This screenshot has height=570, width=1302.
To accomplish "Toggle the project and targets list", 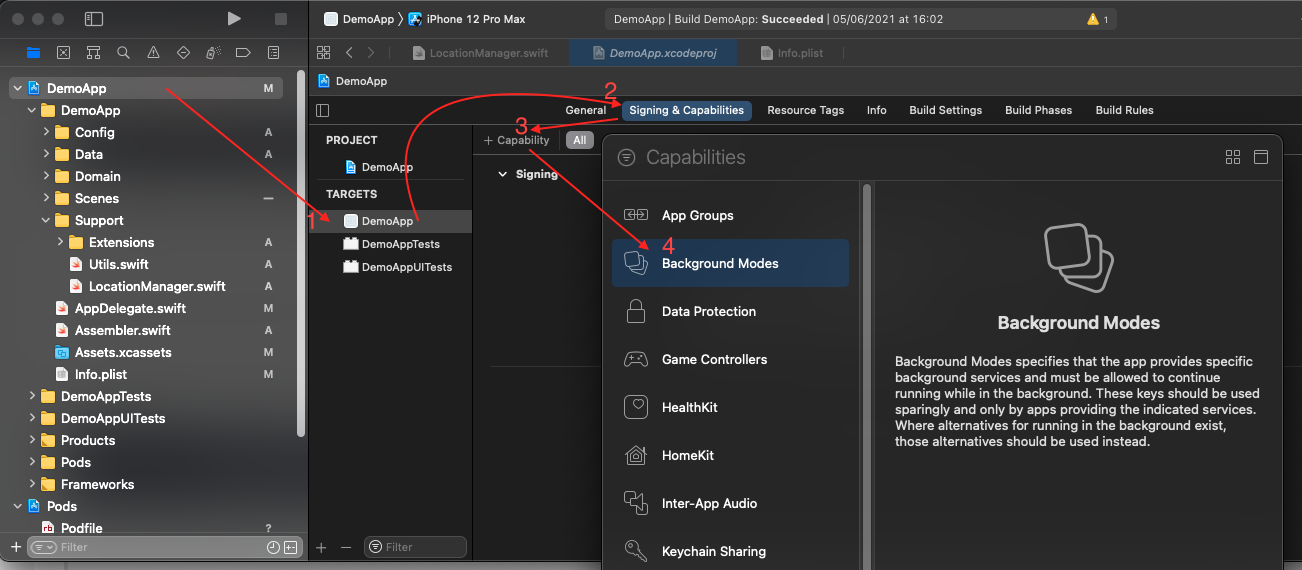I will (x=322, y=110).
